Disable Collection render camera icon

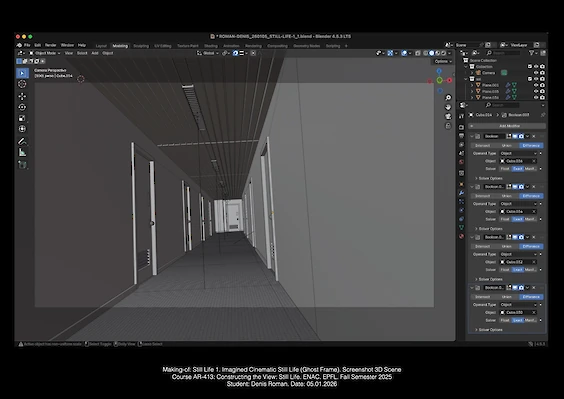(x=542, y=67)
